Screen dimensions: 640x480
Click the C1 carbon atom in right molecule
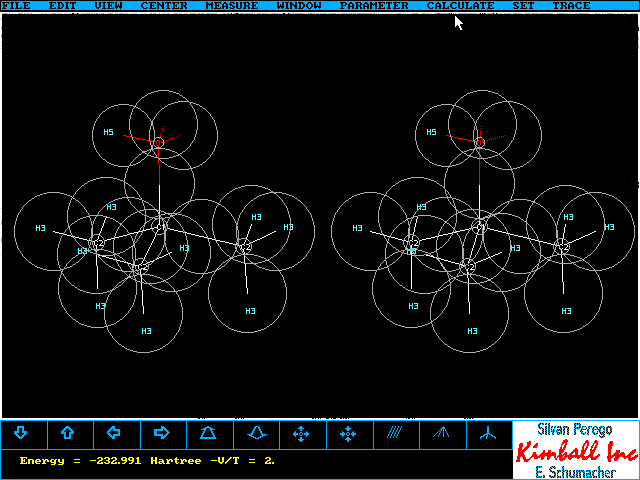click(480, 227)
